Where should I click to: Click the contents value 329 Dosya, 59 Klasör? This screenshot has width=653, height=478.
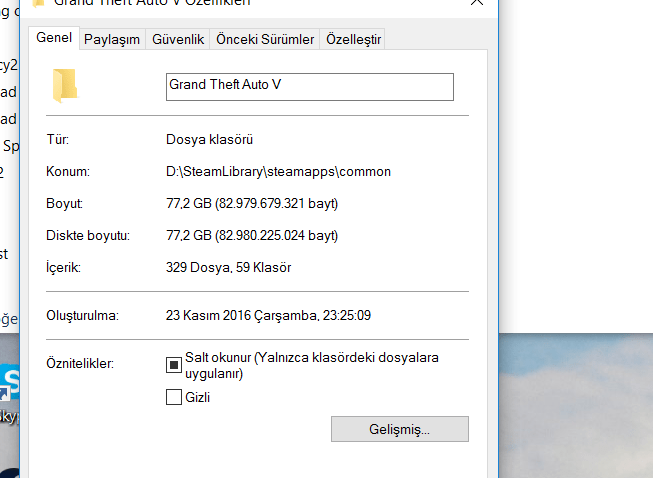coord(229,267)
